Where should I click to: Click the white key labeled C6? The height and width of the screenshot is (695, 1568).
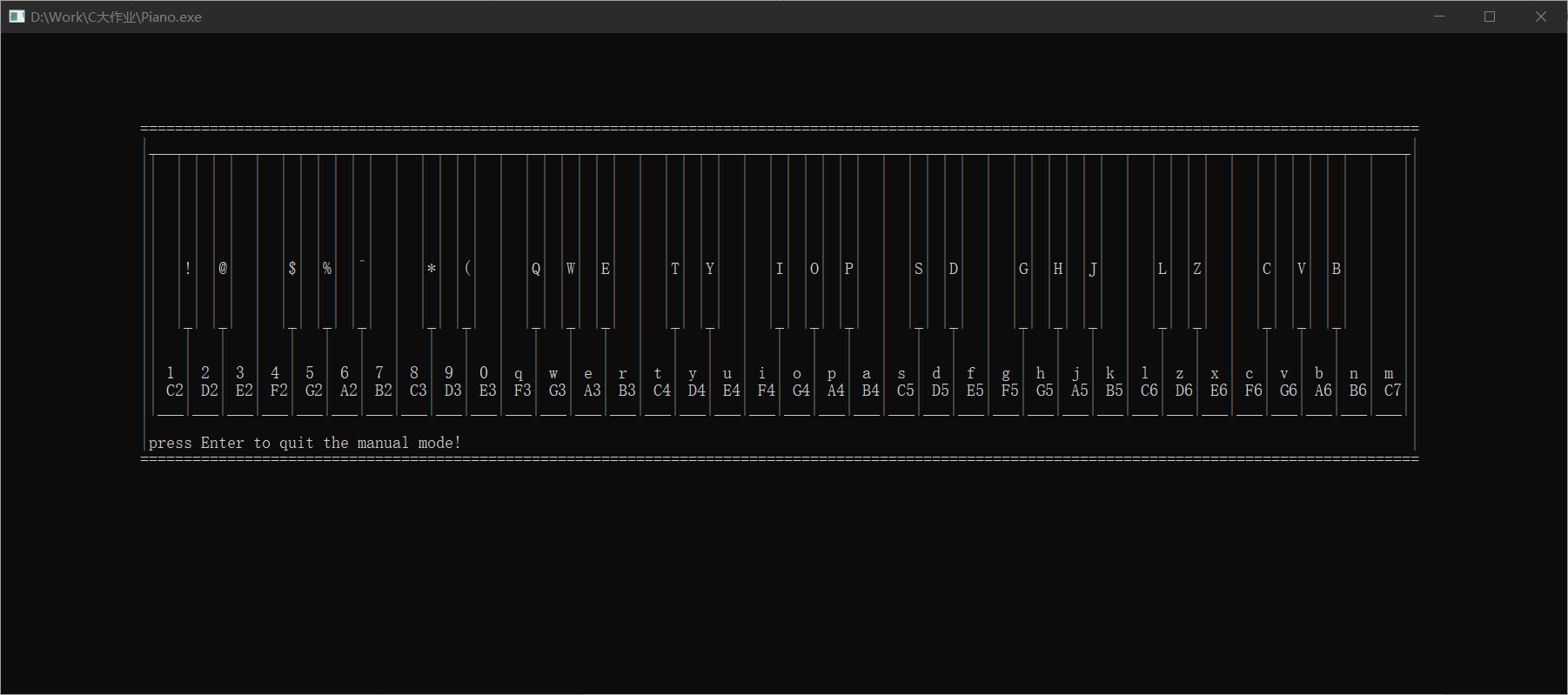tap(1145, 383)
